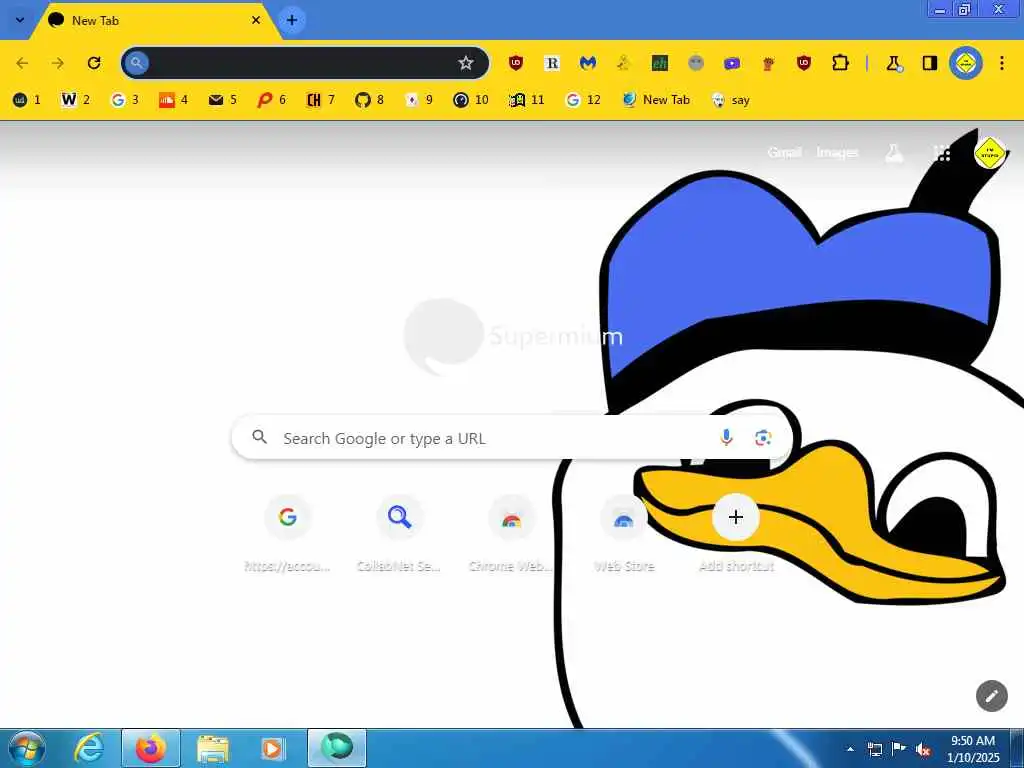This screenshot has height=768, width=1024.
Task: Open the purple video extension icon
Action: (x=732, y=63)
